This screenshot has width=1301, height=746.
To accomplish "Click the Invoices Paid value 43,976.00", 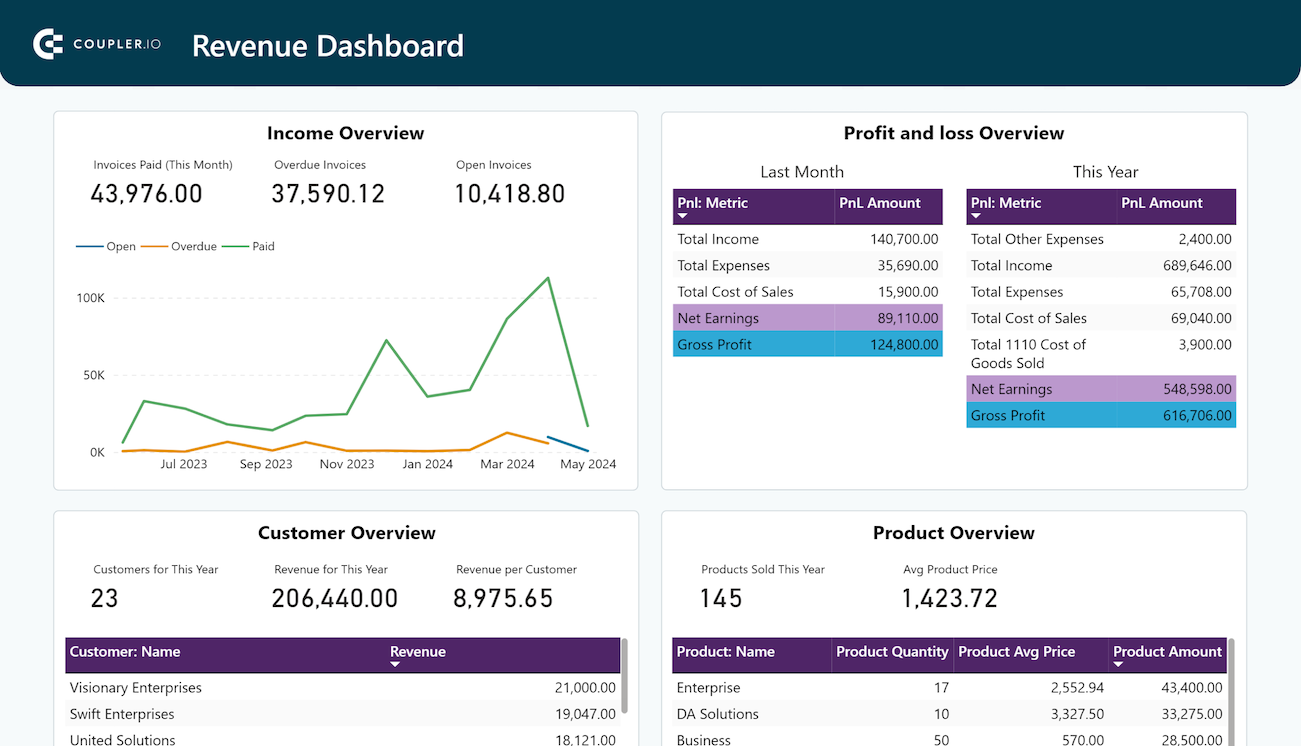I will [x=147, y=194].
